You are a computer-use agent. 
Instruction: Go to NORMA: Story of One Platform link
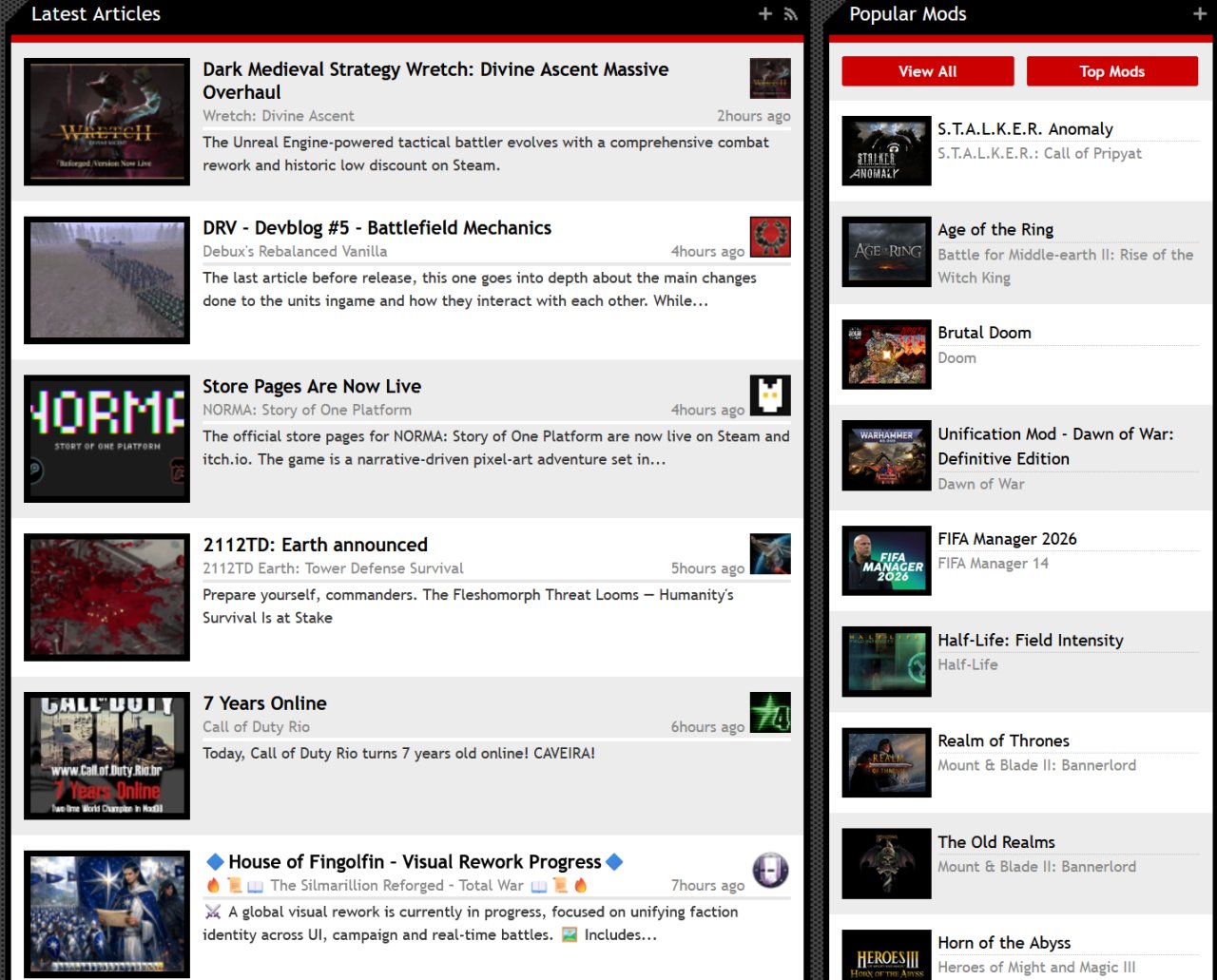click(x=307, y=411)
